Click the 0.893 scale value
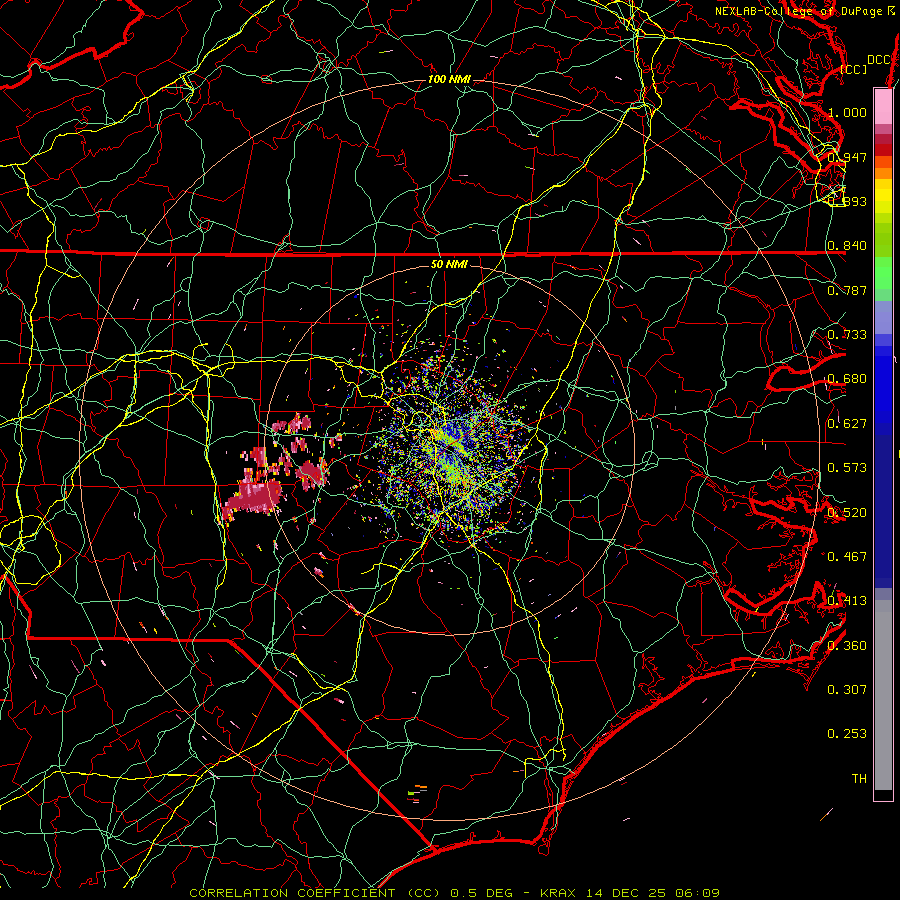The height and width of the screenshot is (900, 900). pyautogui.click(x=847, y=201)
